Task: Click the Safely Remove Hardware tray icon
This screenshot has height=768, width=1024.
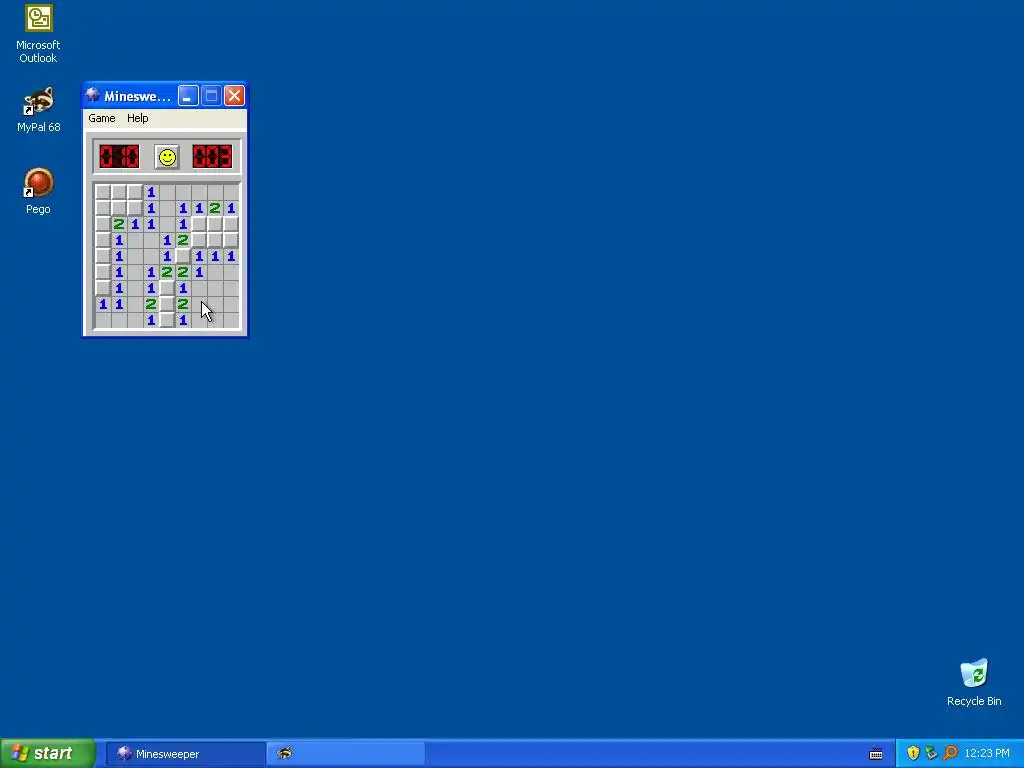Action: pyautogui.click(x=931, y=754)
